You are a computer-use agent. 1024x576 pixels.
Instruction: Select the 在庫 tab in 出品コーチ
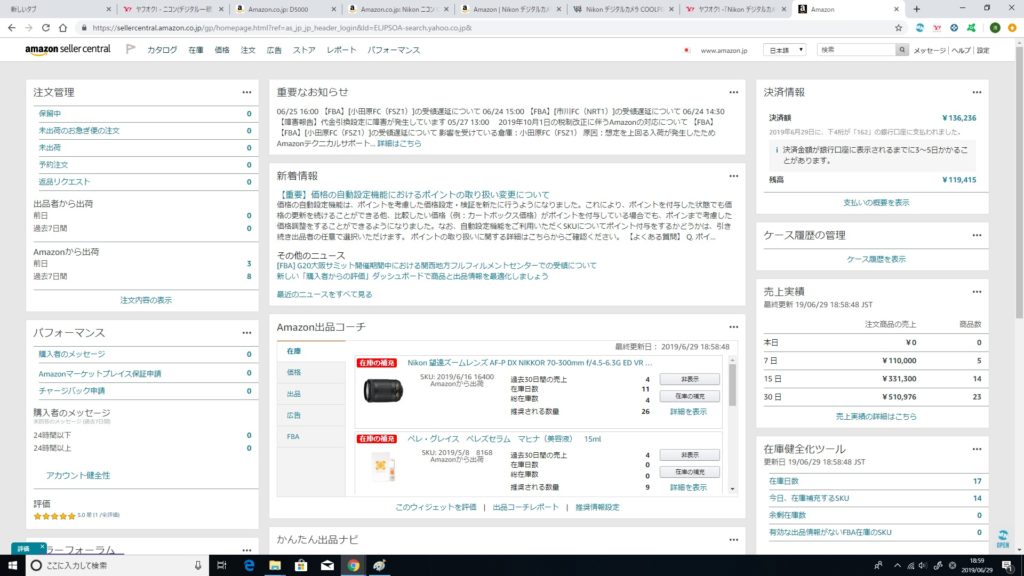[311, 351]
